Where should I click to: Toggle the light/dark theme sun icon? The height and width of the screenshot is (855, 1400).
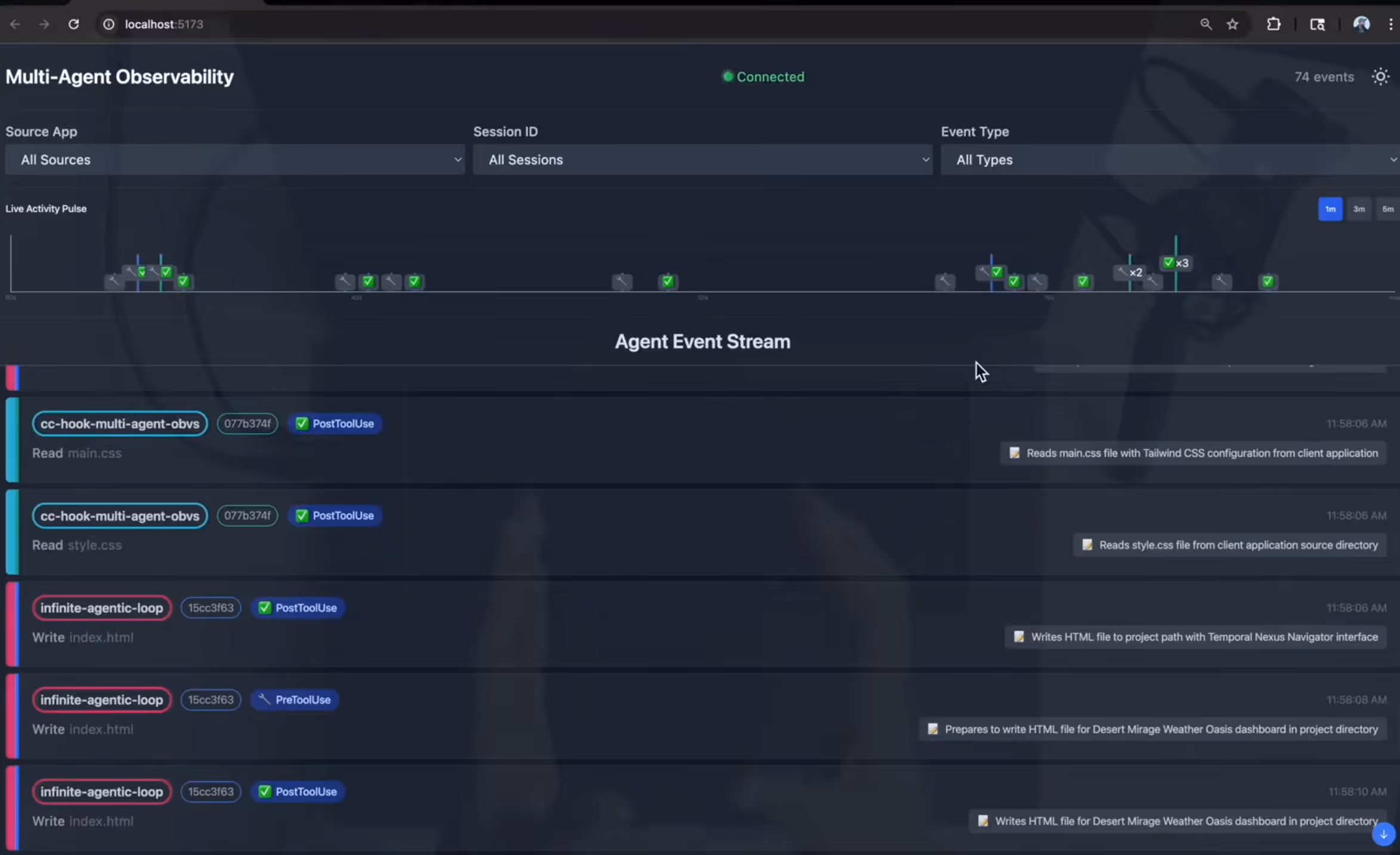pos(1380,77)
